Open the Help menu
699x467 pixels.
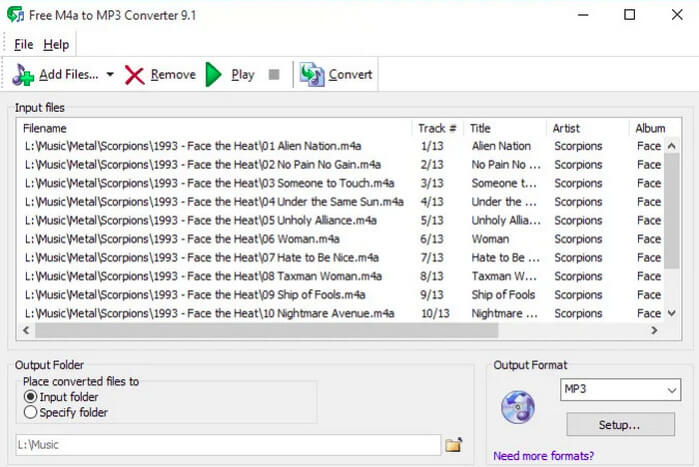click(56, 44)
